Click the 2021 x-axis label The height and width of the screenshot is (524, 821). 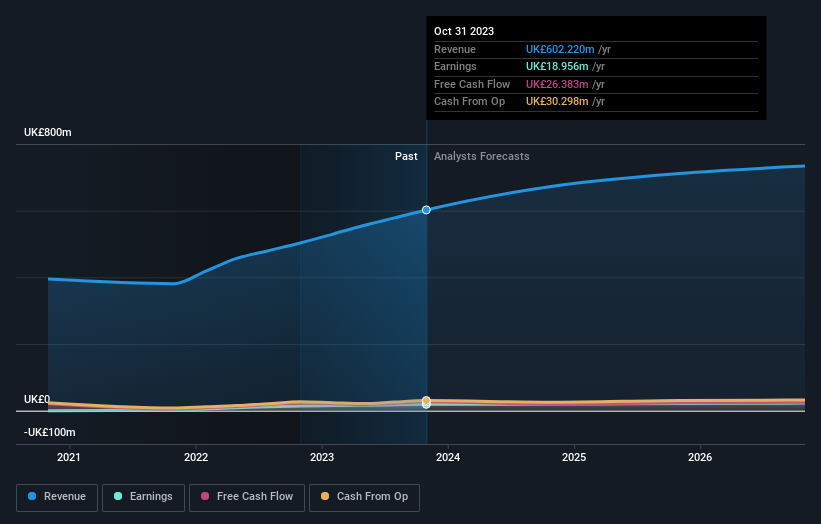pos(69,458)
